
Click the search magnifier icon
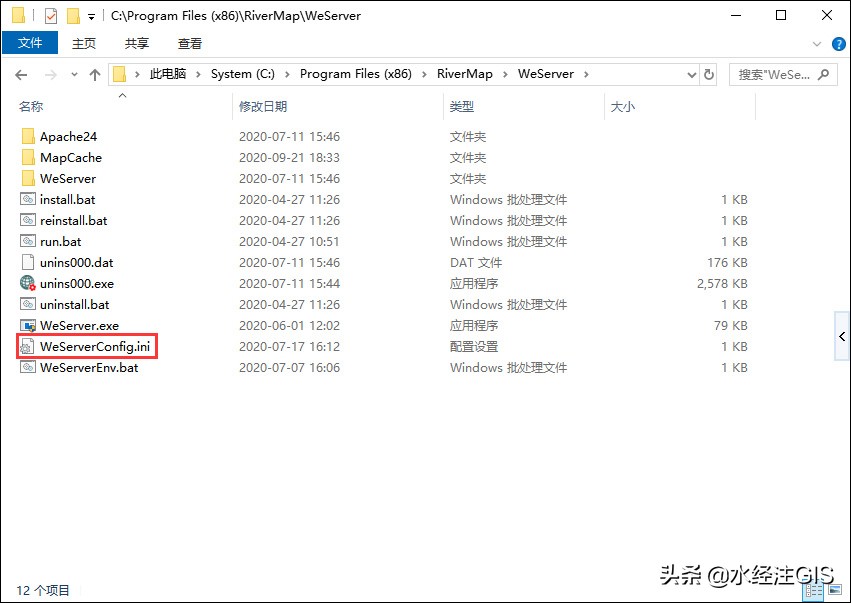[x=824, y=74]
